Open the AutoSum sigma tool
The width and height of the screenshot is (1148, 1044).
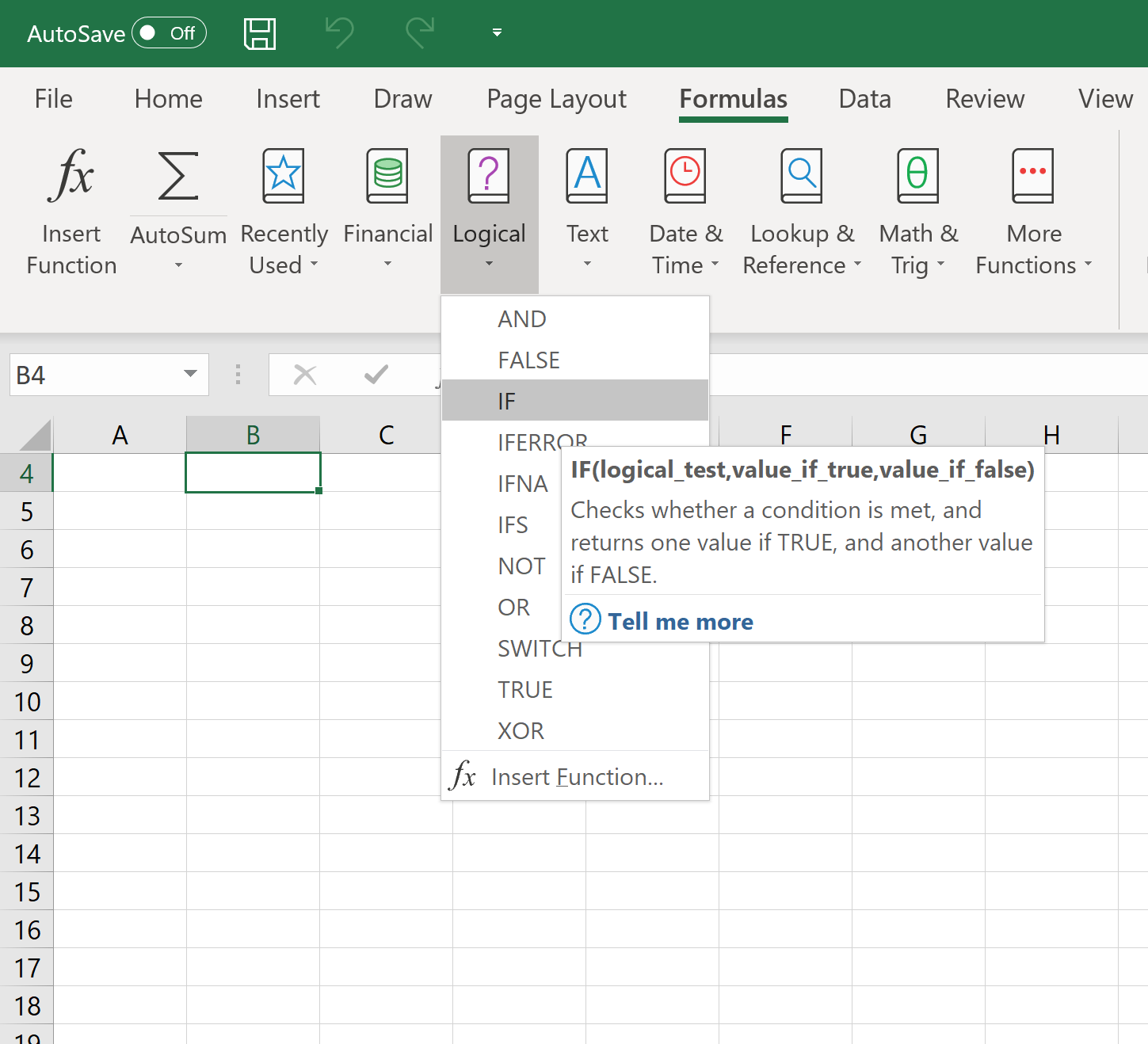point(178,177)
